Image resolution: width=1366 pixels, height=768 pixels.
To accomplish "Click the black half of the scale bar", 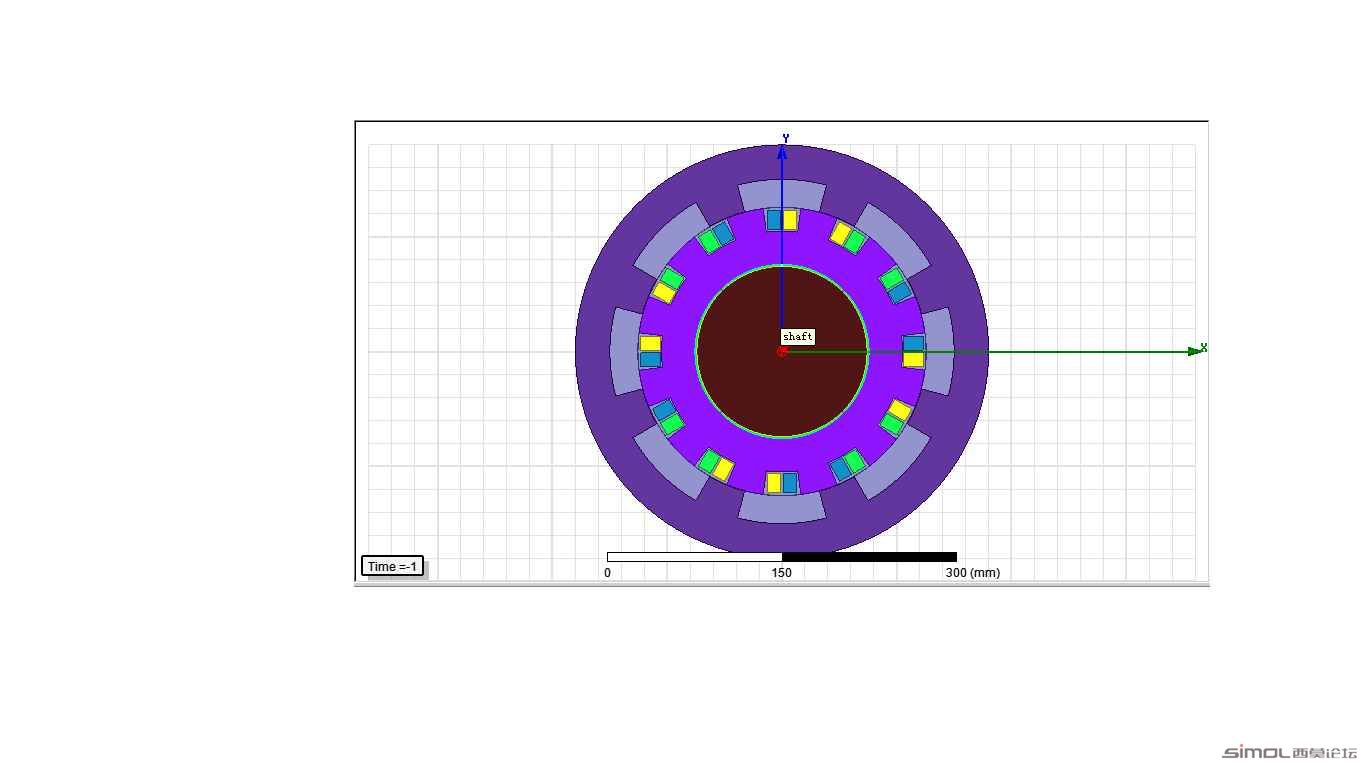I will tap(869, 557).
